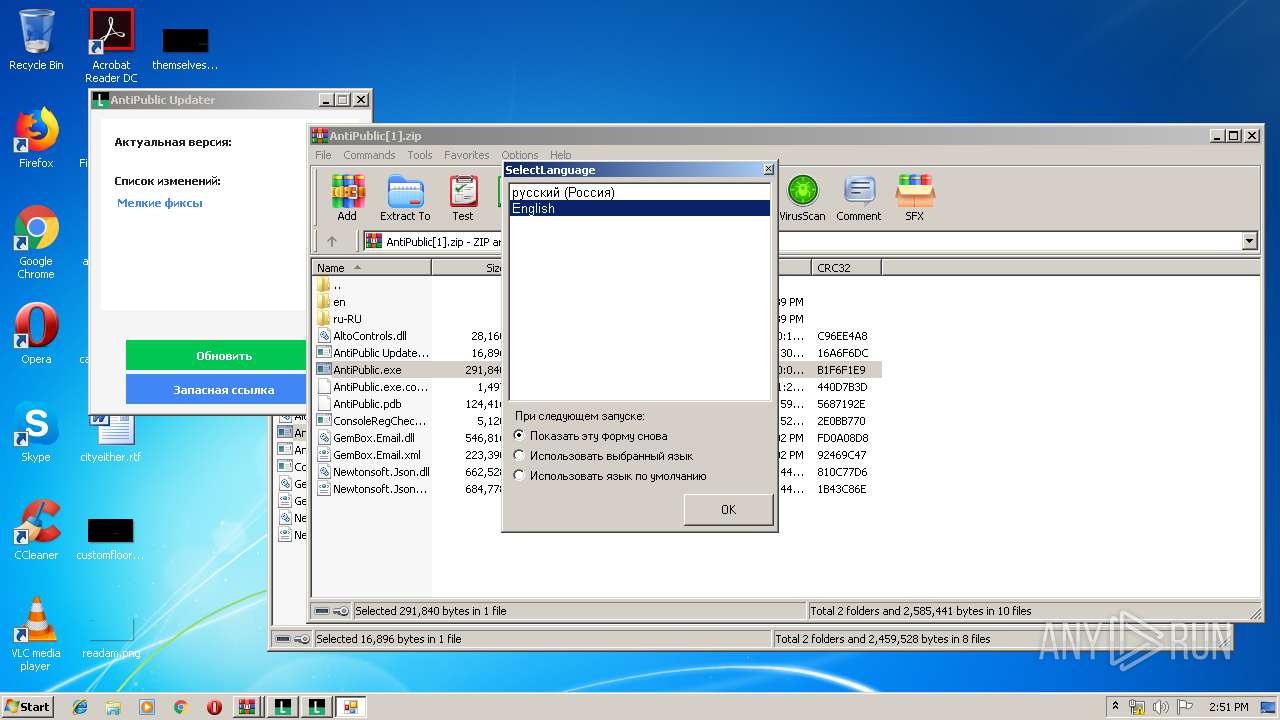Open the VLC media player desktop shortcut
1280x720 pixels.
tap(36, 634)
